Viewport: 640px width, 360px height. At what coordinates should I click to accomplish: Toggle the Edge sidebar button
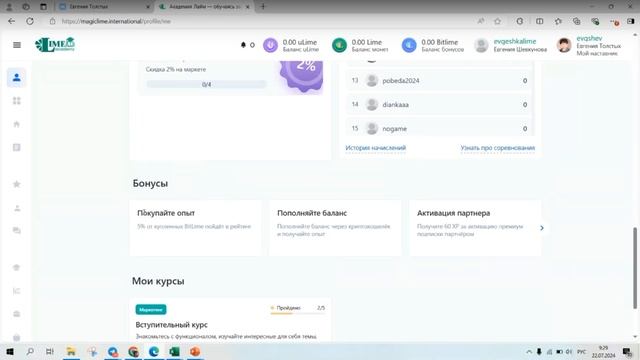pos(631,21)
